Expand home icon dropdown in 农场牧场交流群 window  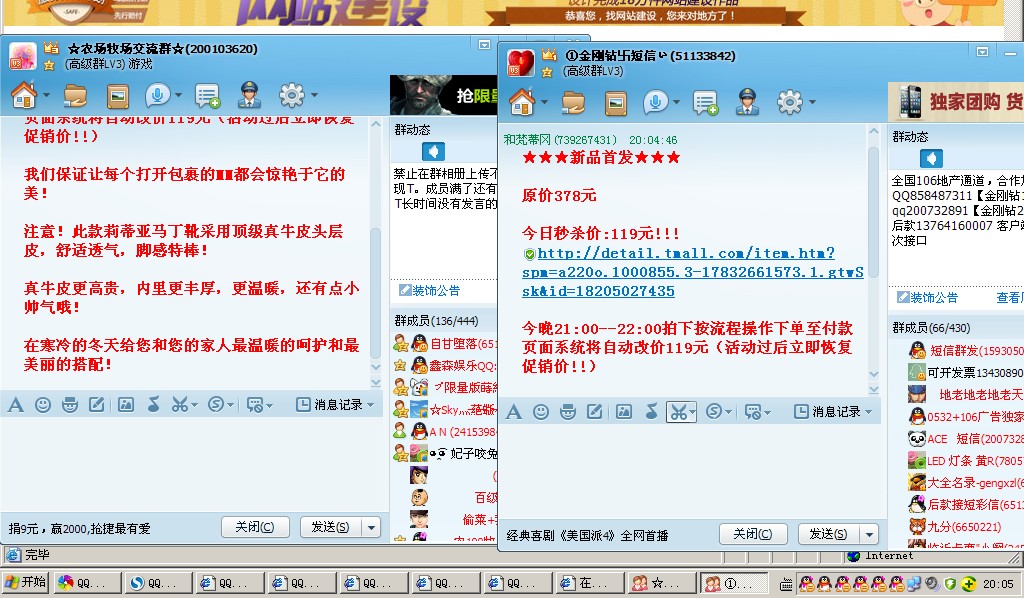pyautogui.click(x=46, y=95)
